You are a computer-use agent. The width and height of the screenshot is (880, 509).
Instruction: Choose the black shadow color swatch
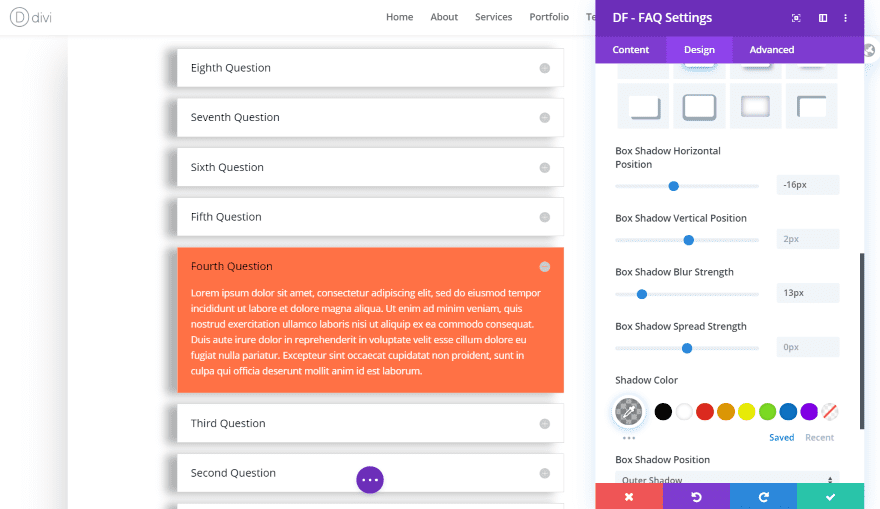click(663, 411)
